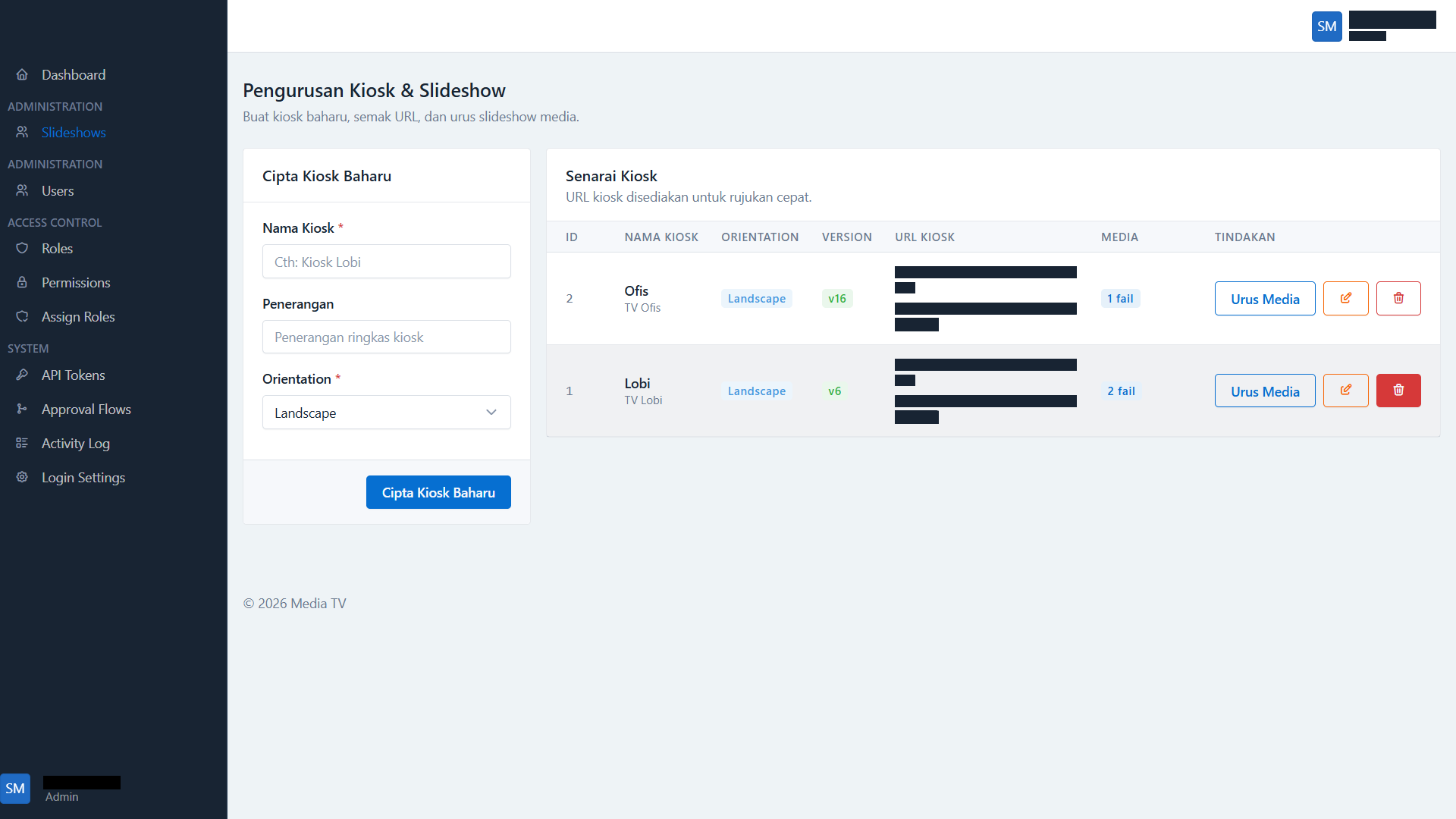Click the Permissions lock icon
Screen dimensions: 1456x819
22,282
